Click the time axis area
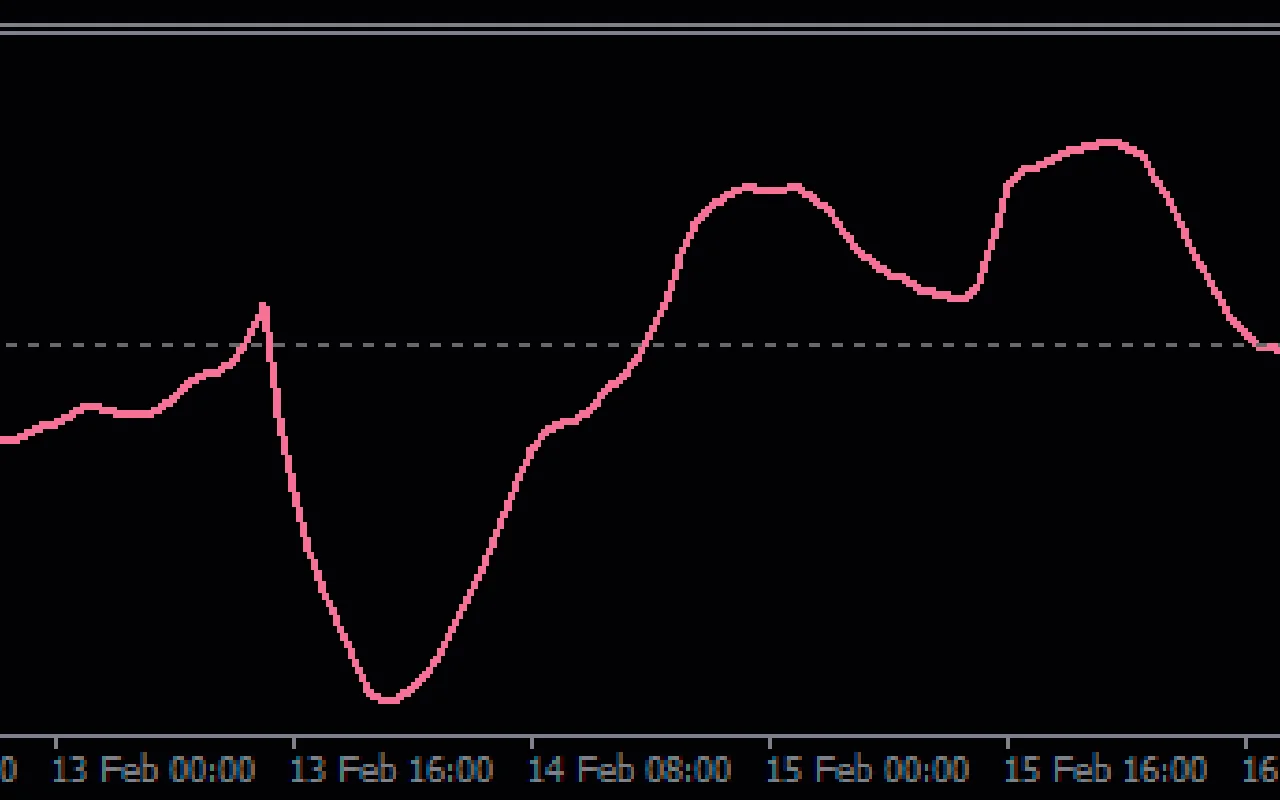This screenshot has width=1280, height=800. [640, 768]
